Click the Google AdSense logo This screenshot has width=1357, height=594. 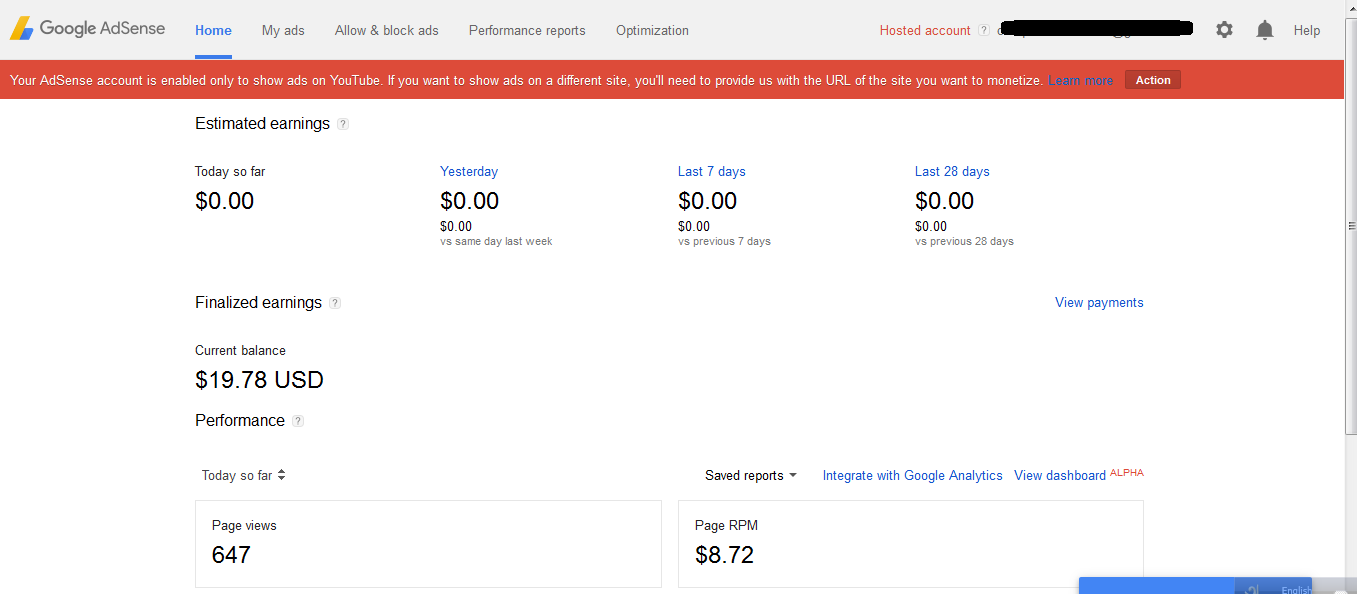click(87, 29)
